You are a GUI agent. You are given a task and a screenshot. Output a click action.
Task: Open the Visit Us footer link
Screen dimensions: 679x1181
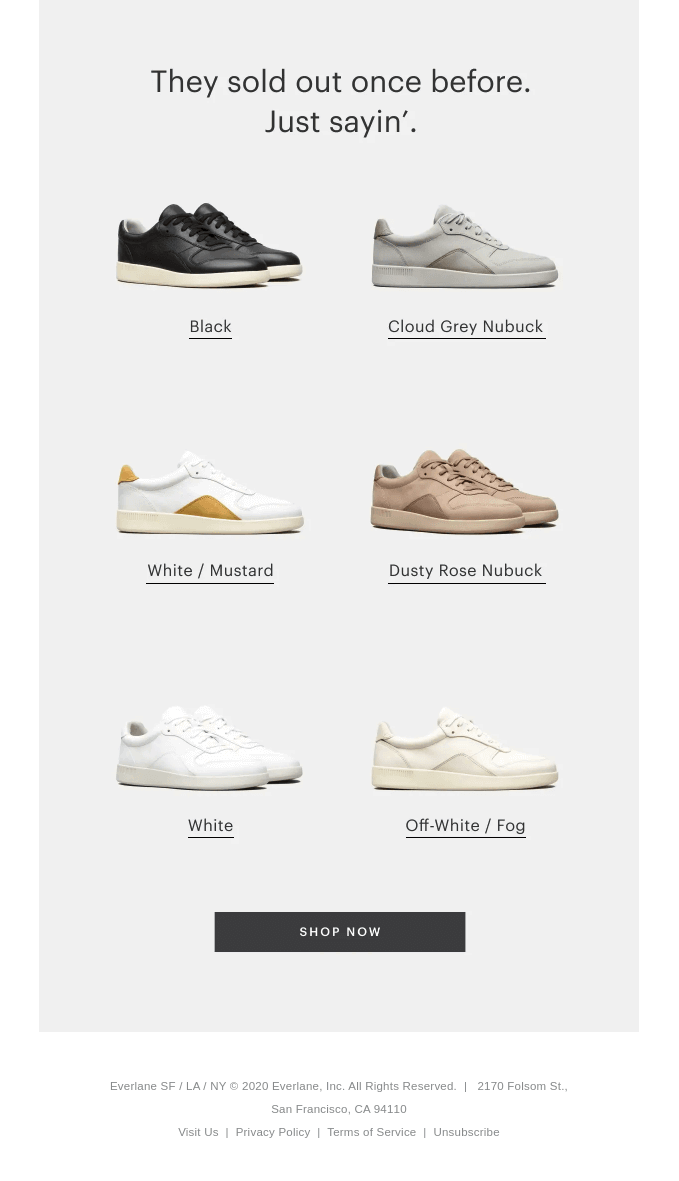198,1132
